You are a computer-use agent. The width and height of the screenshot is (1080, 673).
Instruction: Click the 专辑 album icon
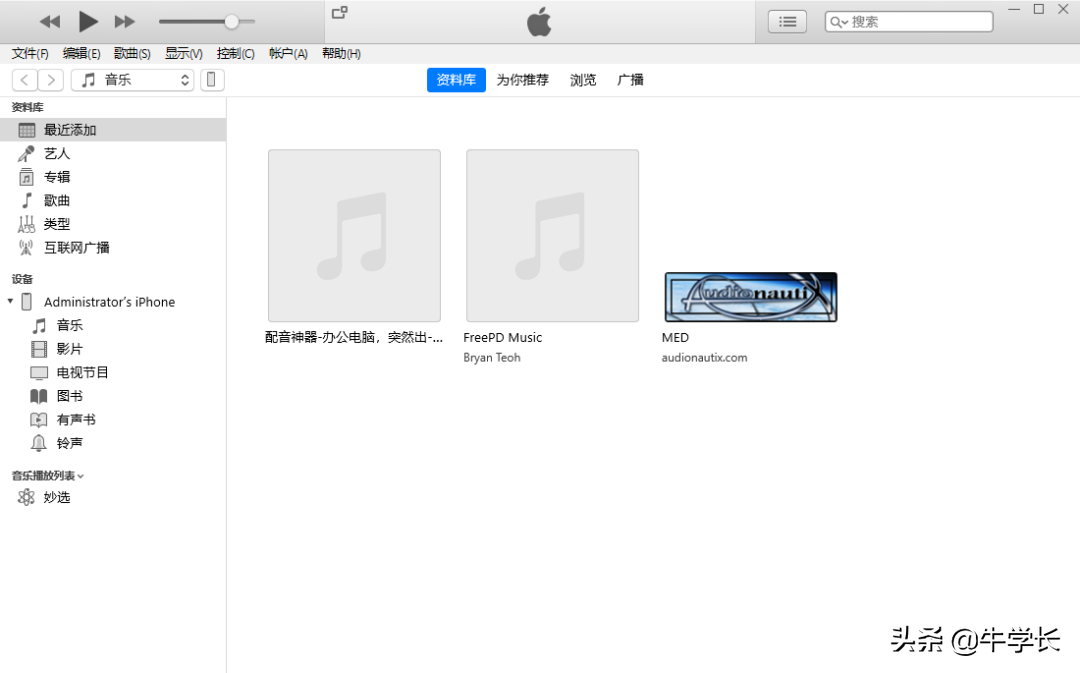coord(26,177)
